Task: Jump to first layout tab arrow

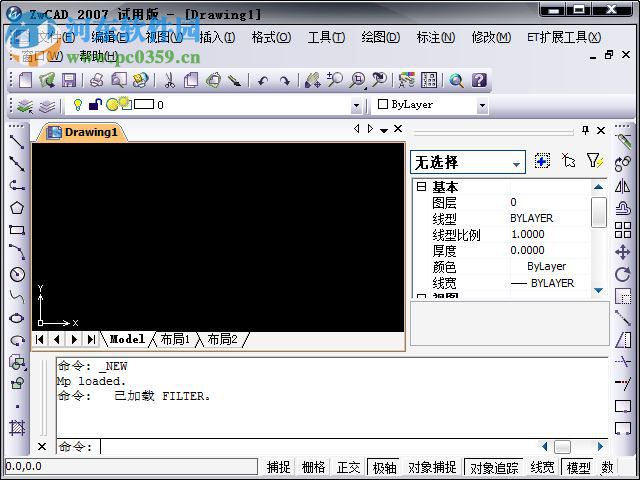Action: (40, 339)
